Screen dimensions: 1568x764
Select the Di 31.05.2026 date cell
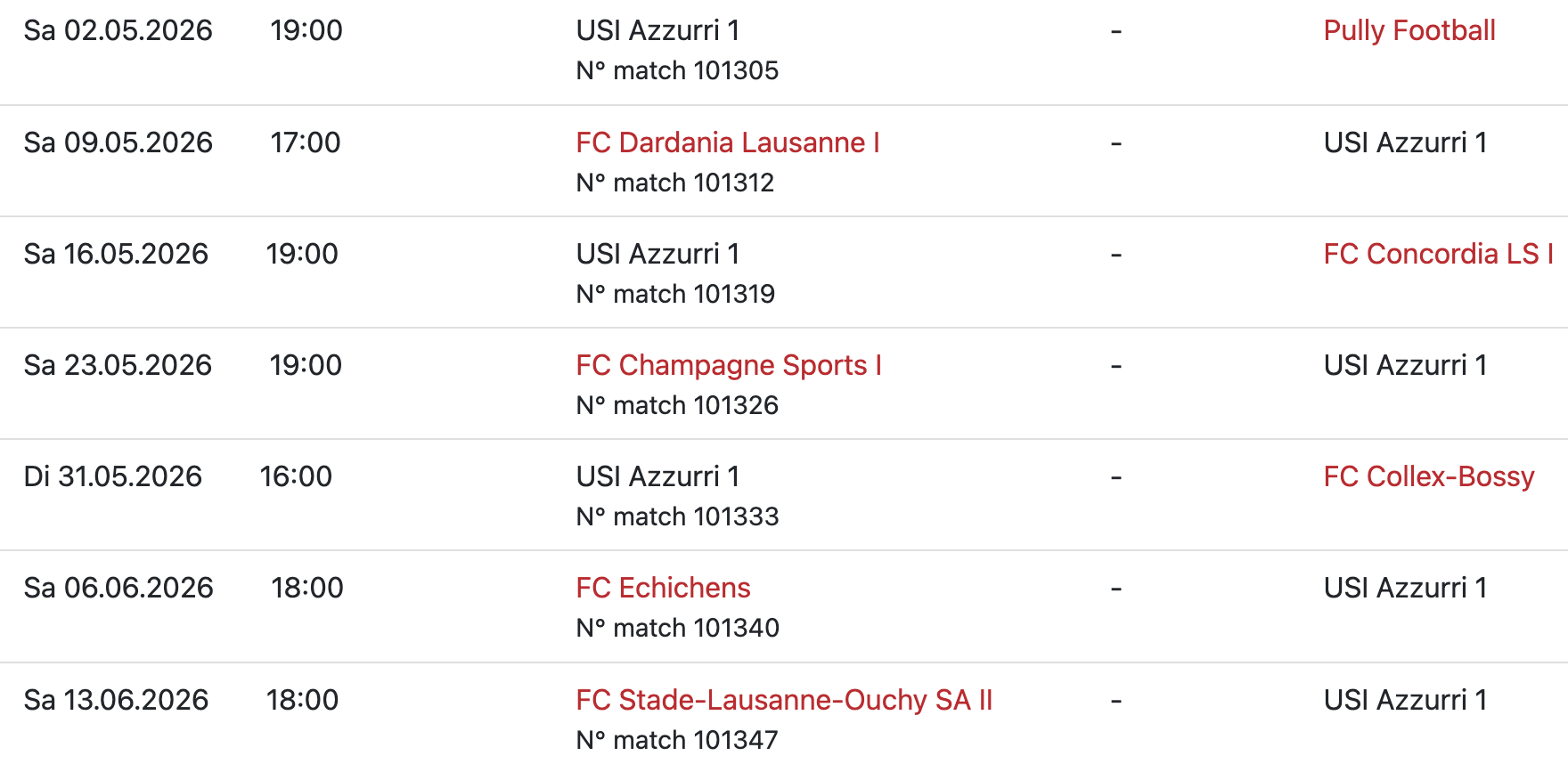point(112,476)
